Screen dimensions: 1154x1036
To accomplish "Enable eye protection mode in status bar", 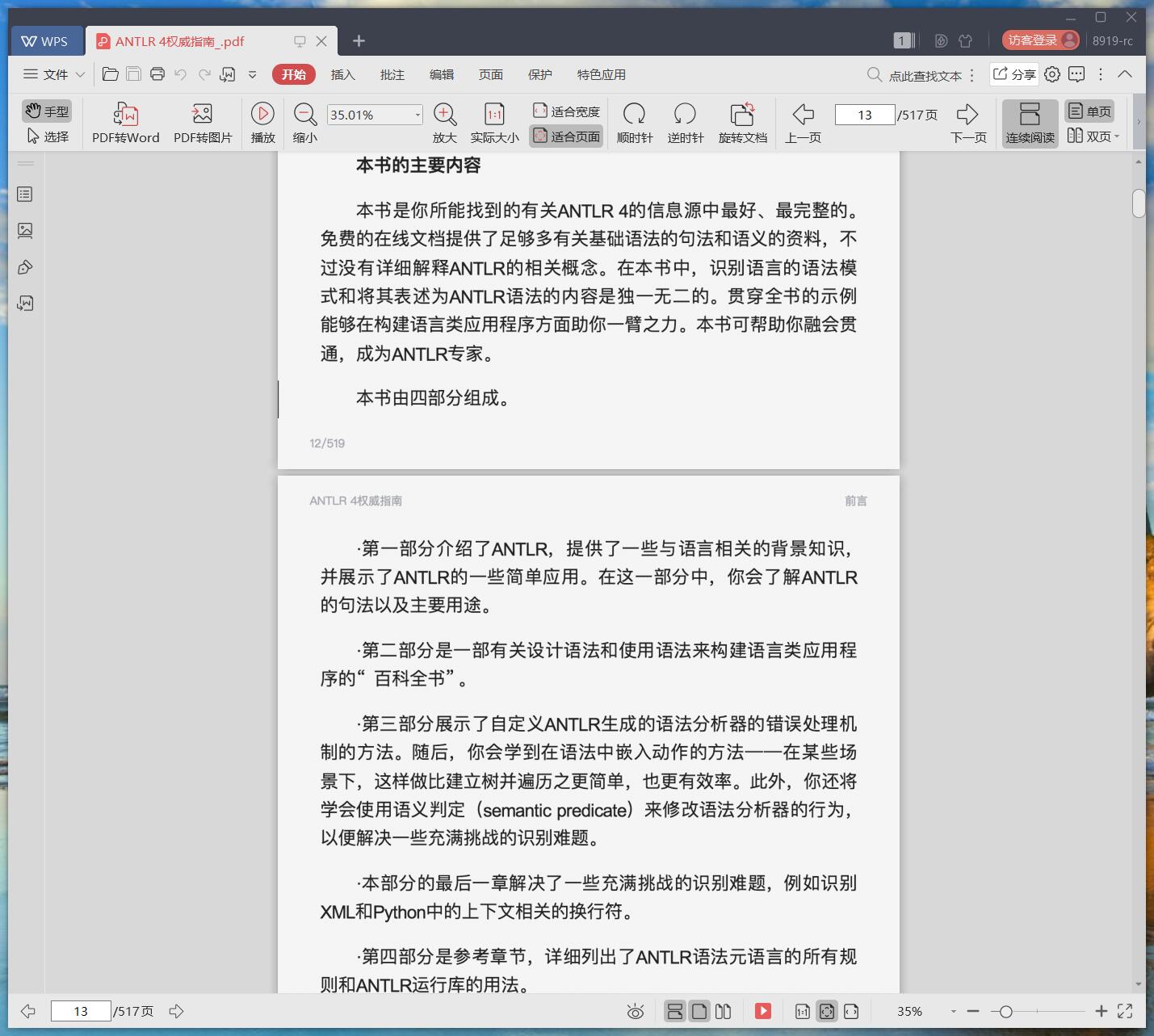I will [636, 1011].
